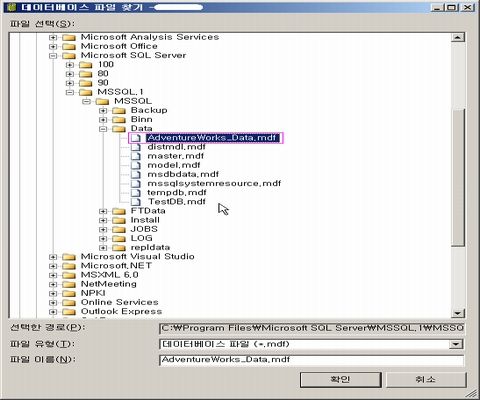Expand the Microsoft Analysis Services node
This screenshot has width=480, height=400.
click(x=53, y=37)
